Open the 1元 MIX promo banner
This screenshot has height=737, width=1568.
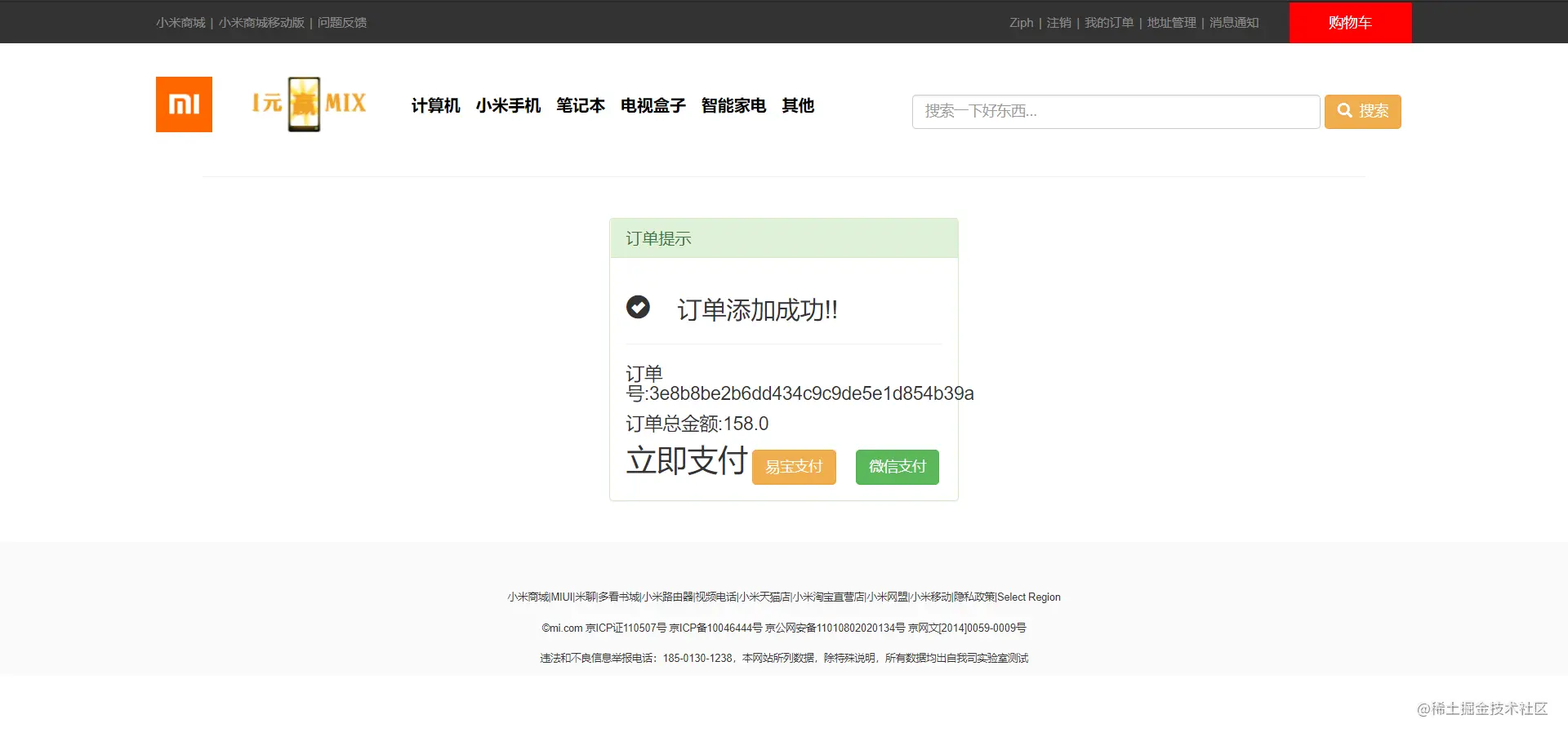coord(309,104)
